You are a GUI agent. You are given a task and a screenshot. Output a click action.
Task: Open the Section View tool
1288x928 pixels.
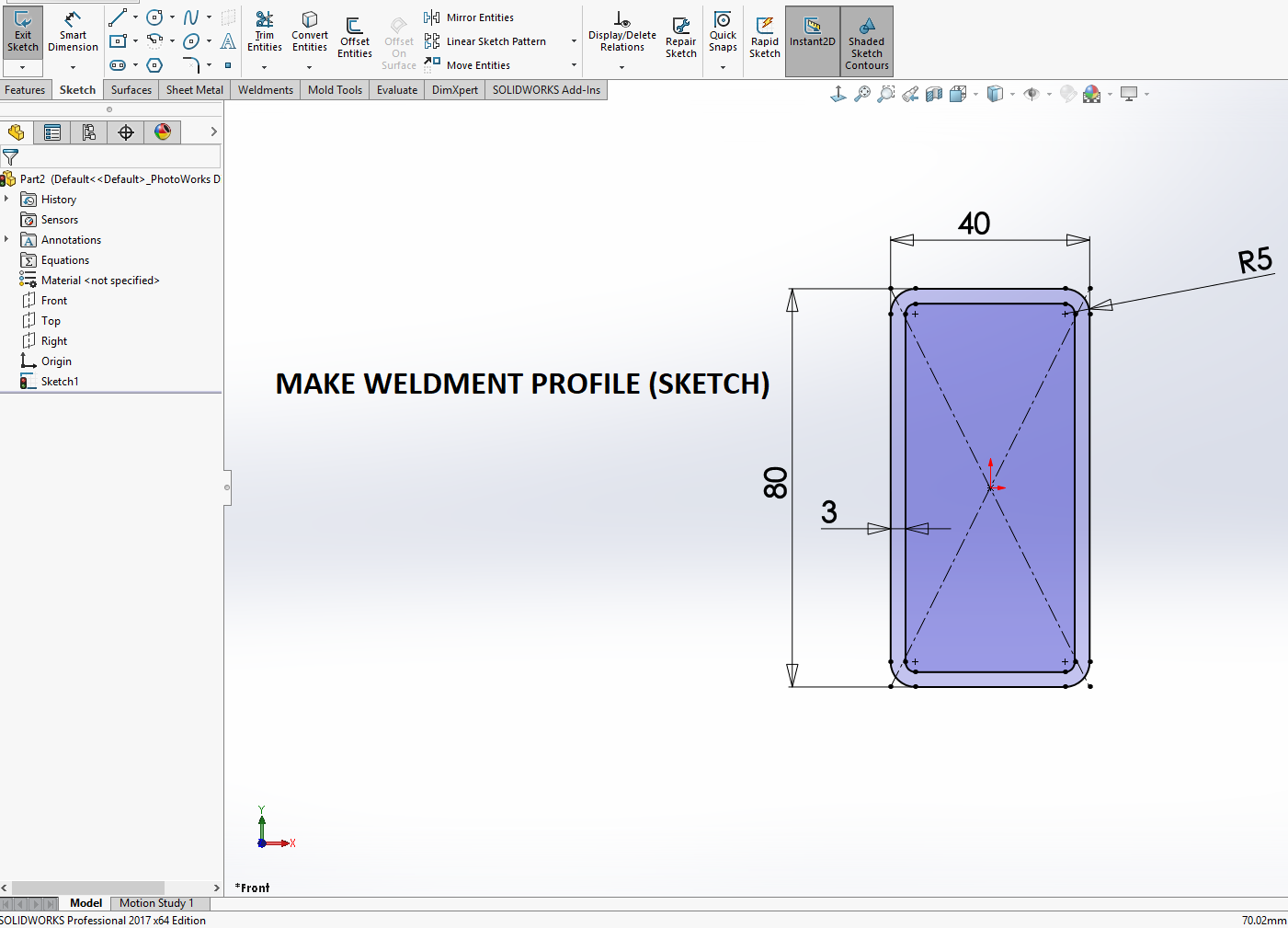click(934, 93)
